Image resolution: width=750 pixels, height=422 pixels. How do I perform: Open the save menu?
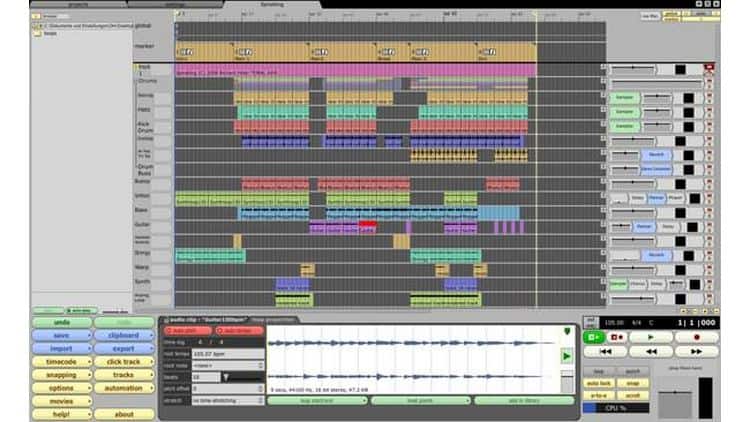point(62,335)
